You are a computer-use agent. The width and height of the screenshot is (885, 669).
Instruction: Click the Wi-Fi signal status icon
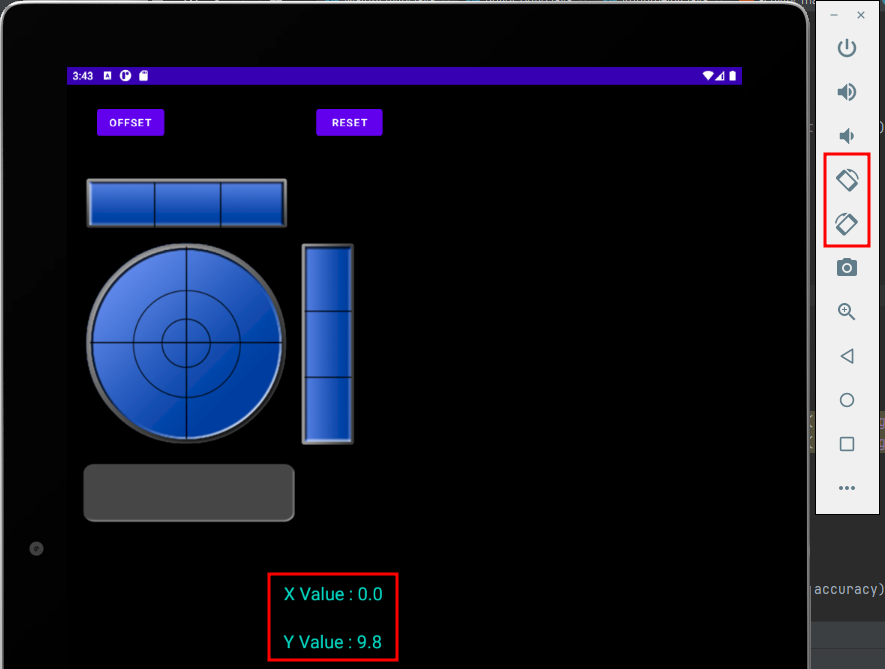[x=708, y=76]
